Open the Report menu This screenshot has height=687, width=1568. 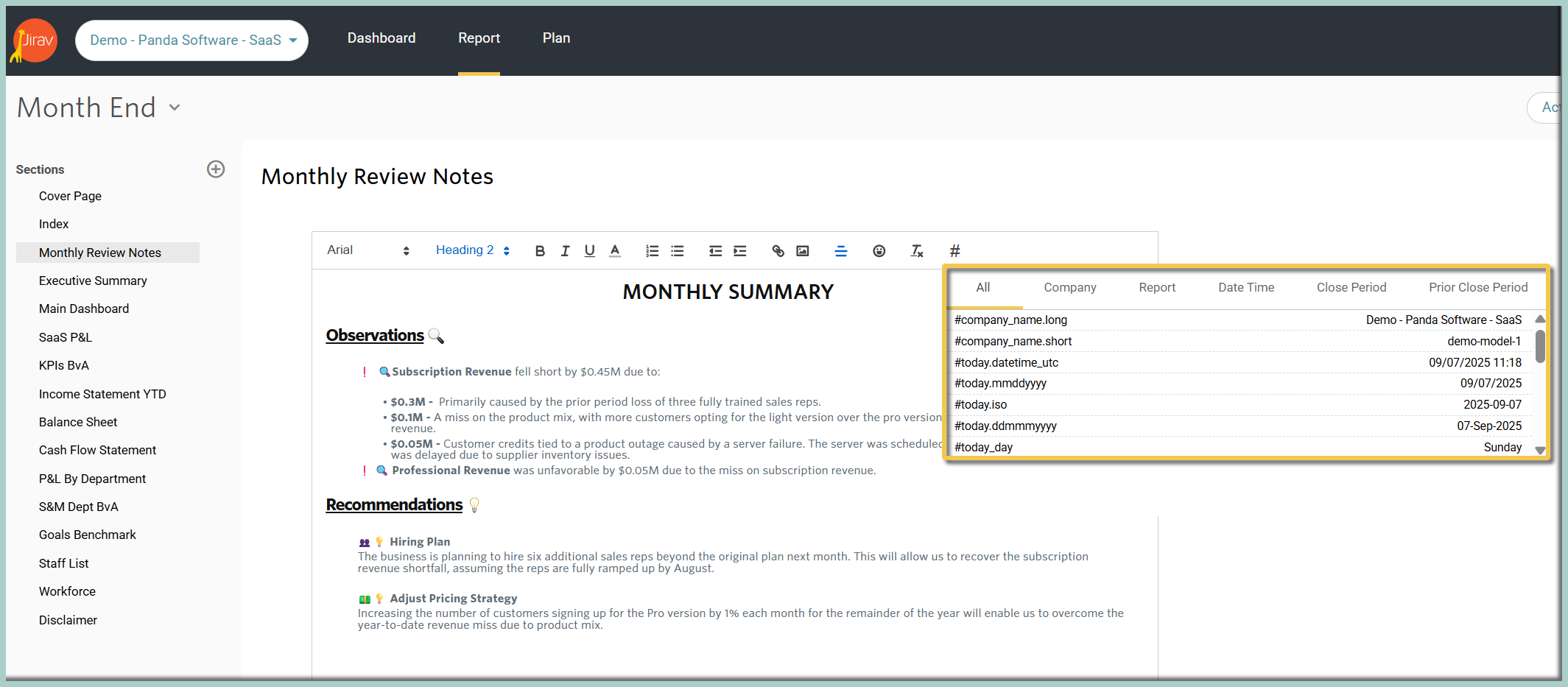479,38
